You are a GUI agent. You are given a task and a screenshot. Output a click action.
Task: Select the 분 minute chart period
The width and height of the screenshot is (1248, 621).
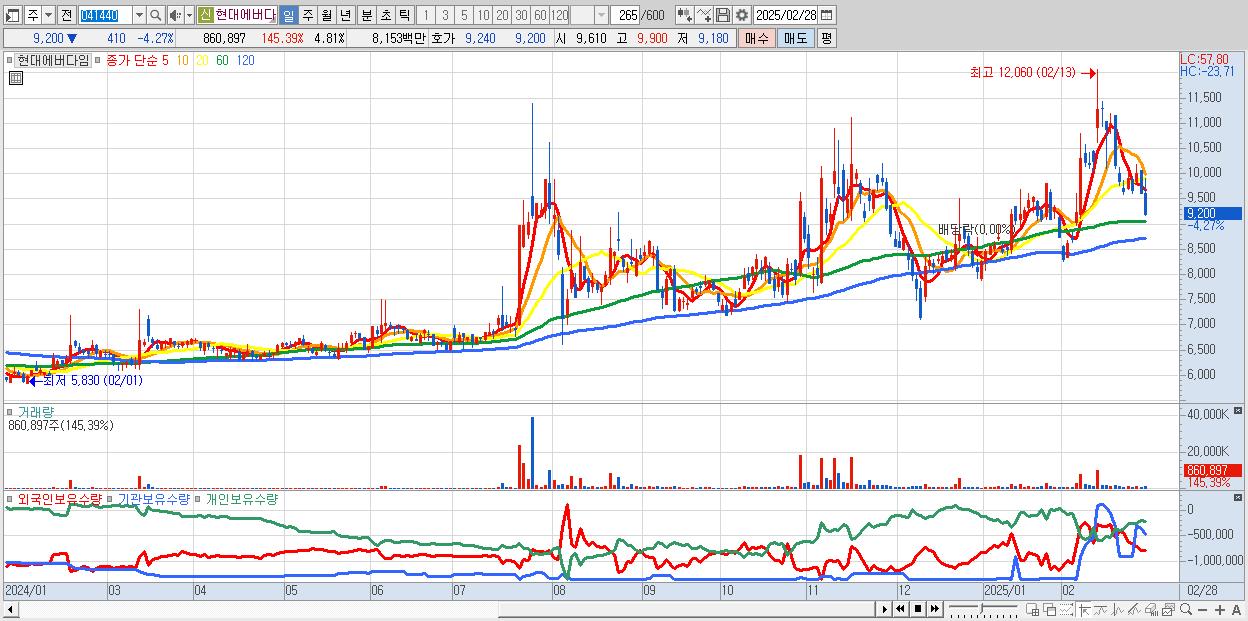click(x=366, y=15)
